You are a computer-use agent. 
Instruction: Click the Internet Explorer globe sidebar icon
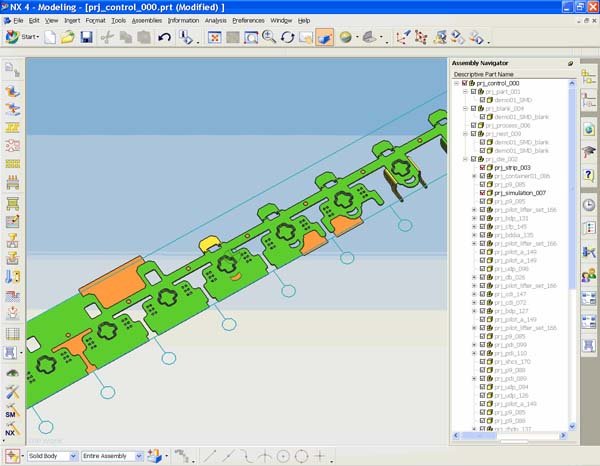pyautogui.click(x=589, y=129)
